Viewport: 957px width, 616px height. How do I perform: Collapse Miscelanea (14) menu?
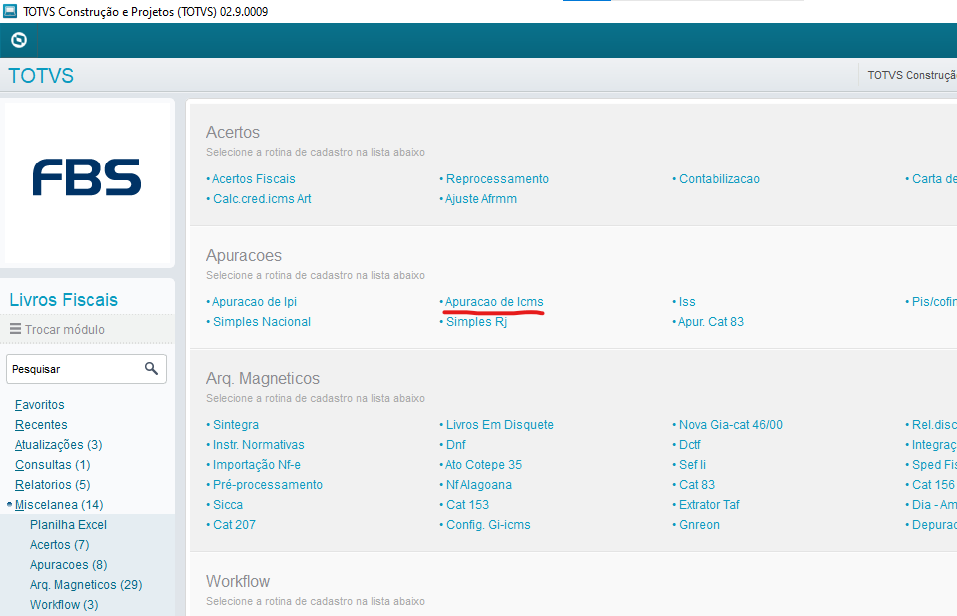coord(59,505)
